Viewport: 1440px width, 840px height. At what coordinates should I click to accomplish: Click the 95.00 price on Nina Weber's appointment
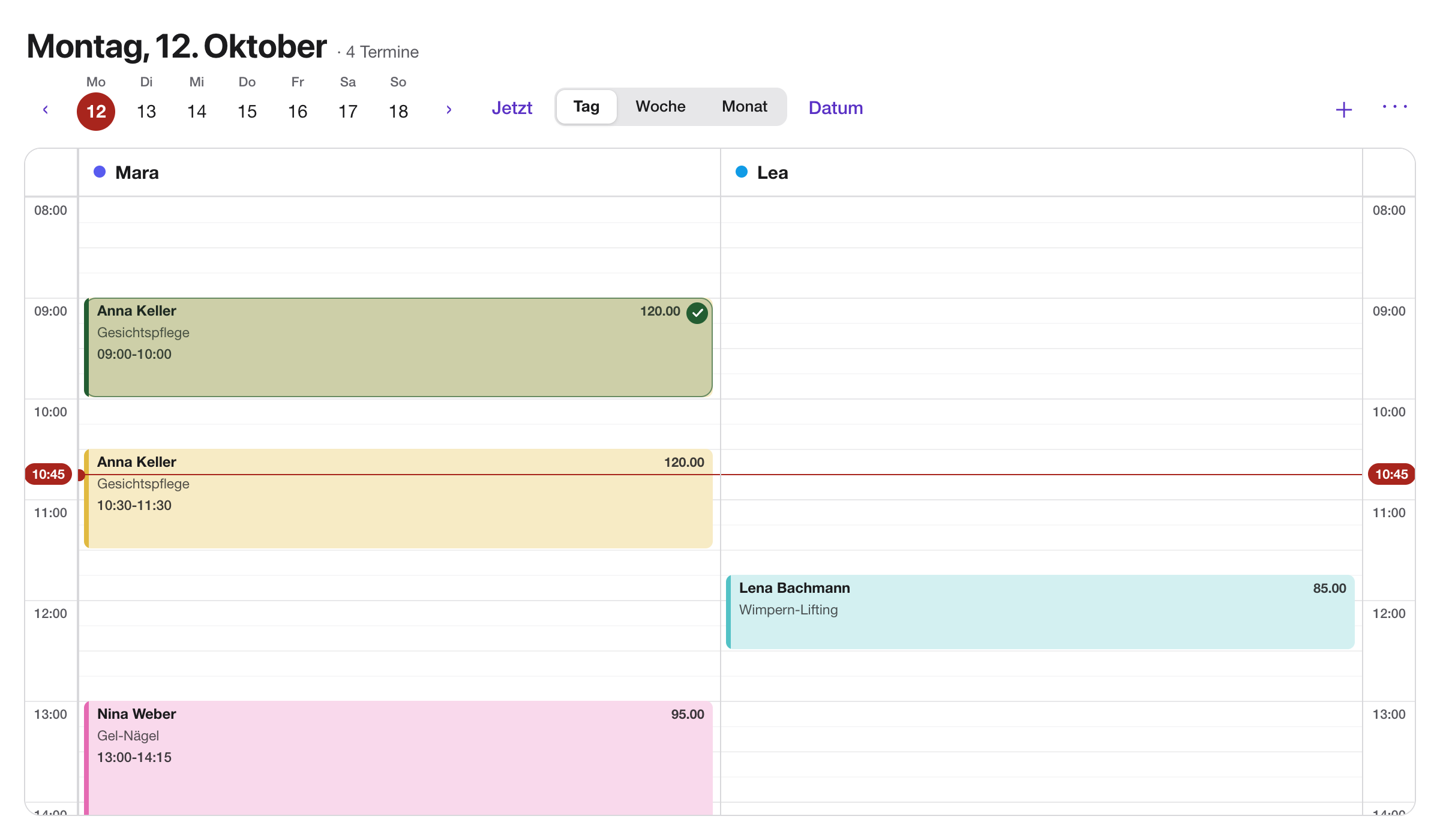(688, 714)
